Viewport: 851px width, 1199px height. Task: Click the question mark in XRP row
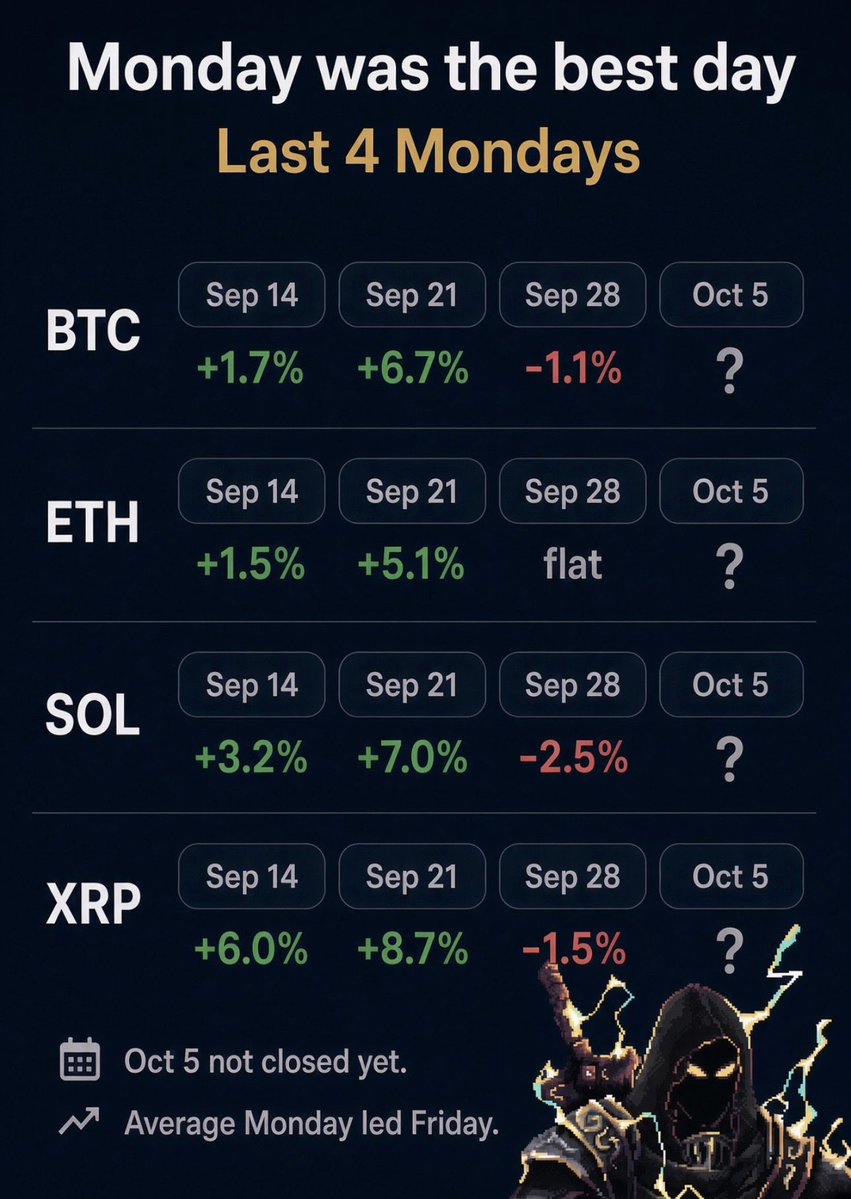coord(730,950)
